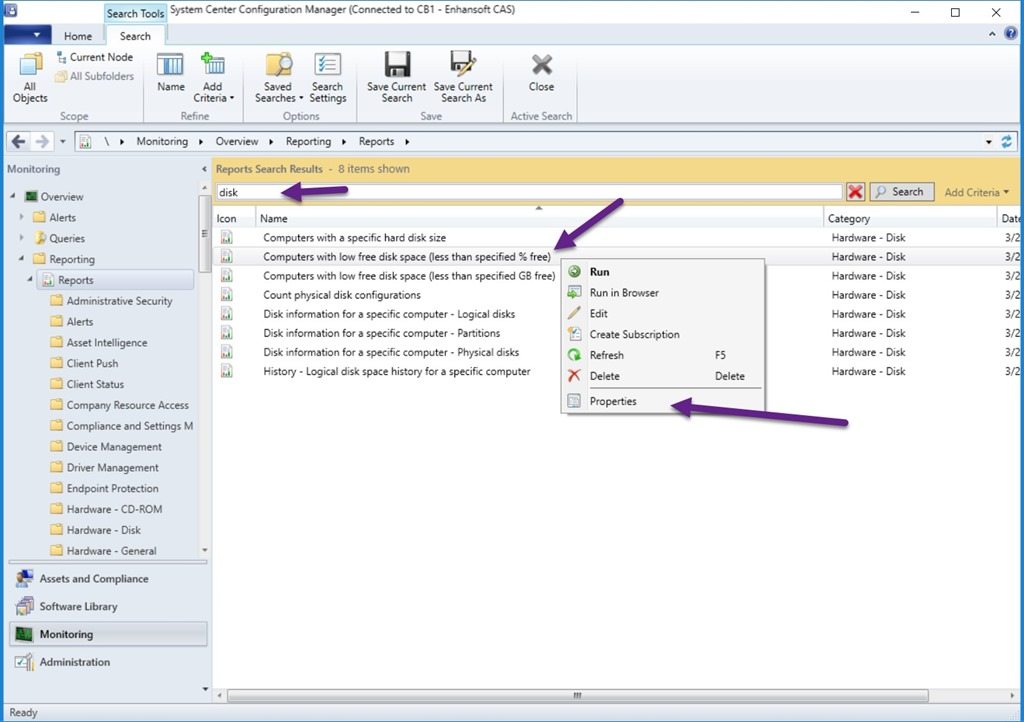1024x722 pixels.
Task: Clear search with the red X icon
Action: (855, 192)
